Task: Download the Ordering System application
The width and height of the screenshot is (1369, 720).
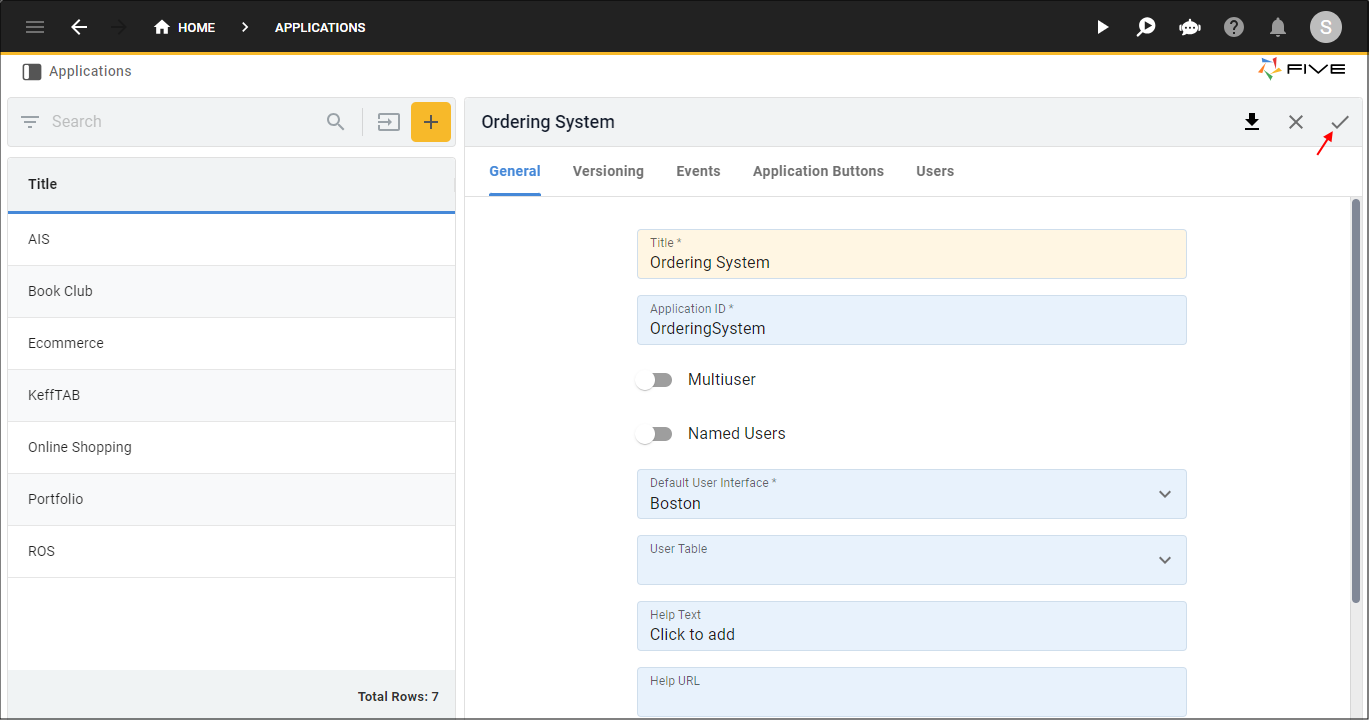Action: (1251, 122)
